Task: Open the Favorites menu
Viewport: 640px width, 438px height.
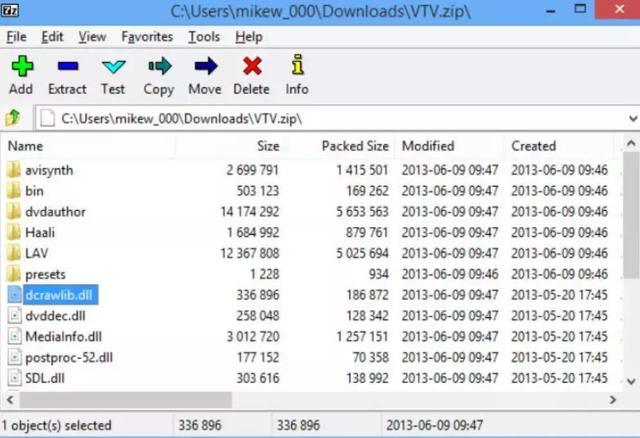Action: coord(147,37)
